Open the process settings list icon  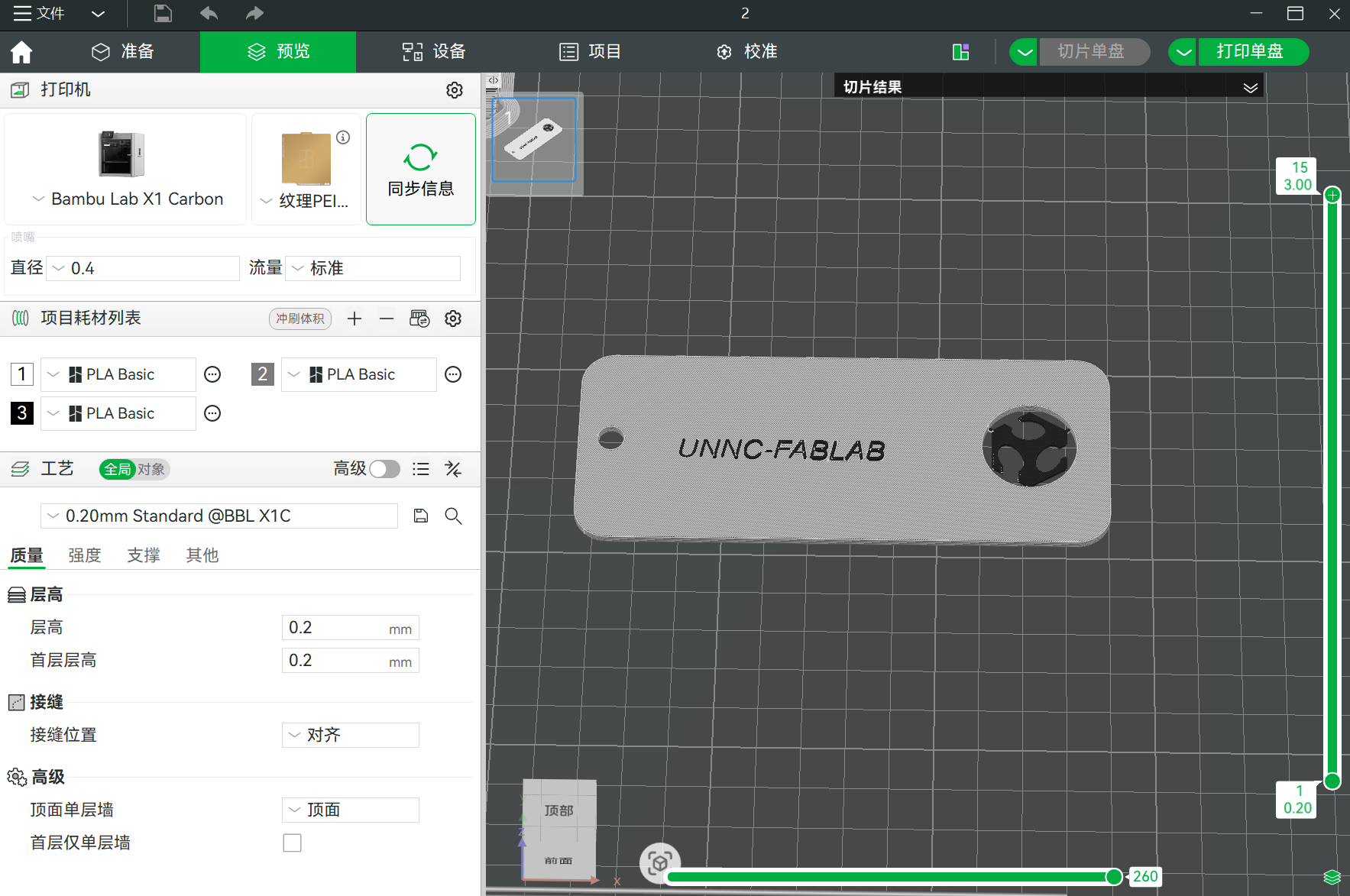tap(421, 469)
